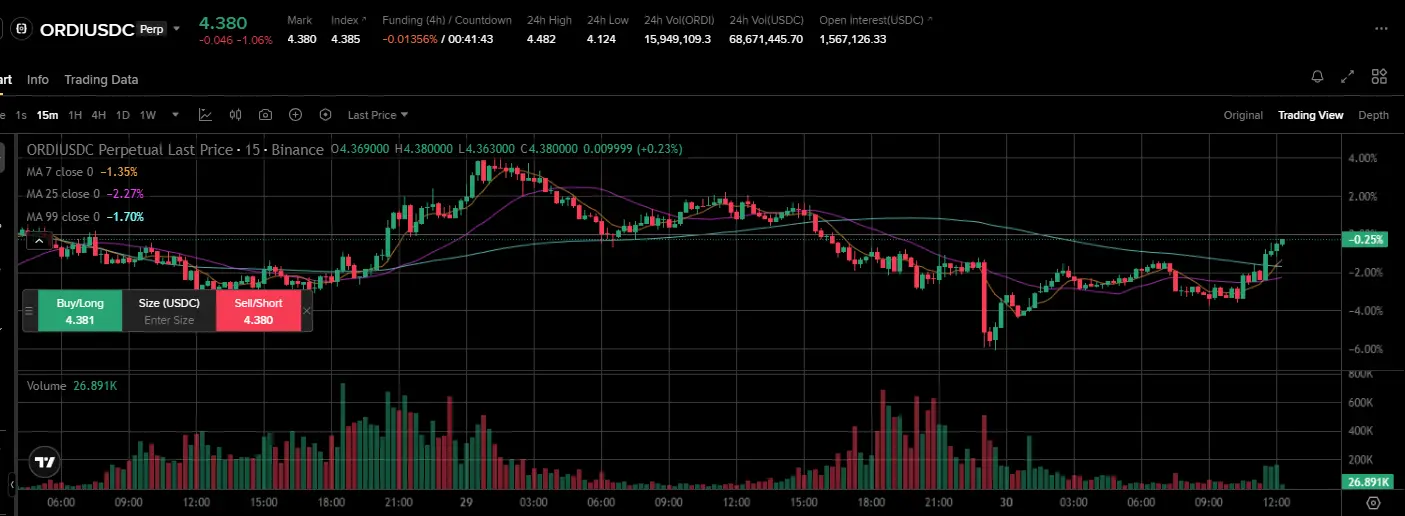Select the 1W interval
The width and height of the screenshot is (1405, 516).
pyautogui.click(x=148, y=115)
